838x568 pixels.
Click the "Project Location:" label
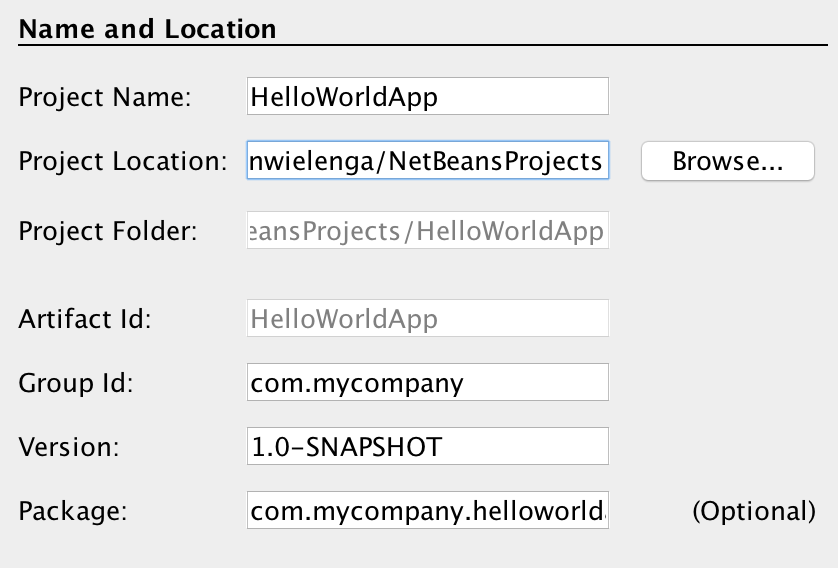[123, 161]
